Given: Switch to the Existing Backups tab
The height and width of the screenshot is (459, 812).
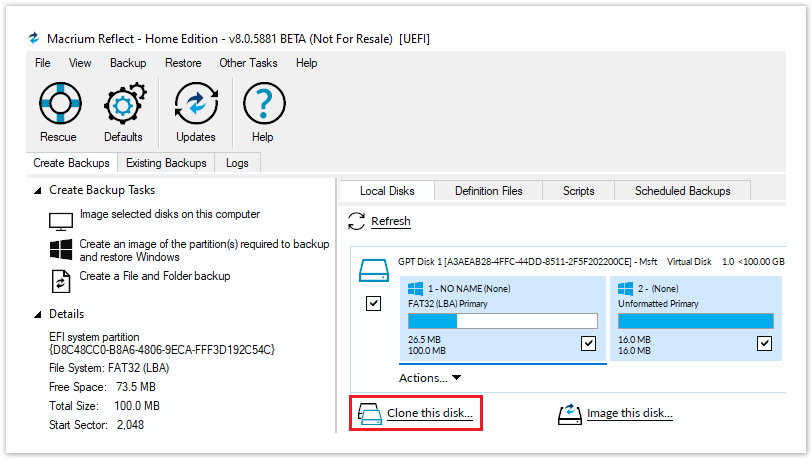Looking at the screenshot, I should coord(166,163).
